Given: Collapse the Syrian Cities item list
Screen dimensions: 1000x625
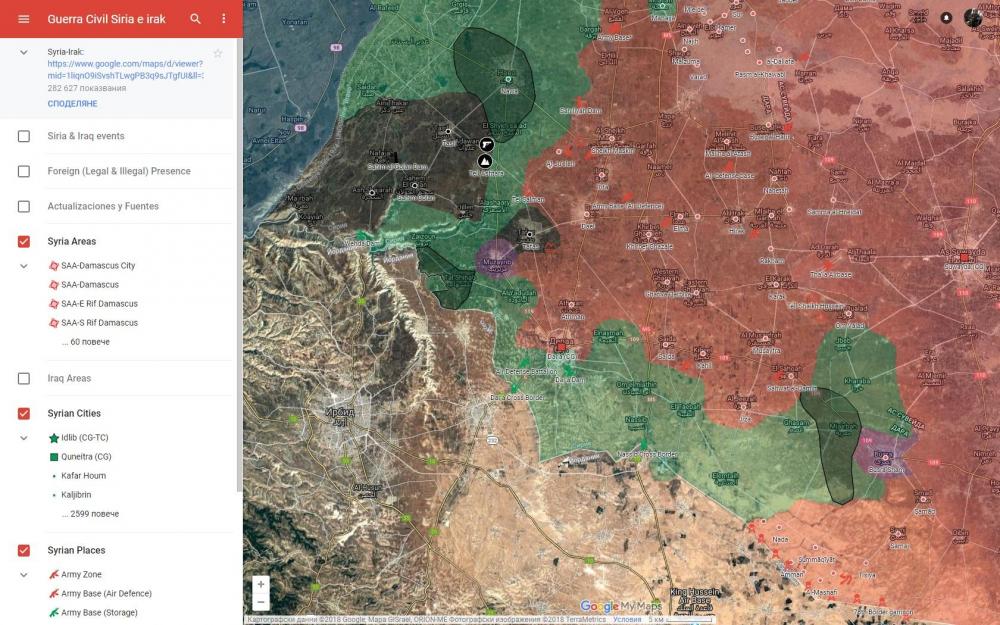Looking at the screenshot, I should click(24, 438).
